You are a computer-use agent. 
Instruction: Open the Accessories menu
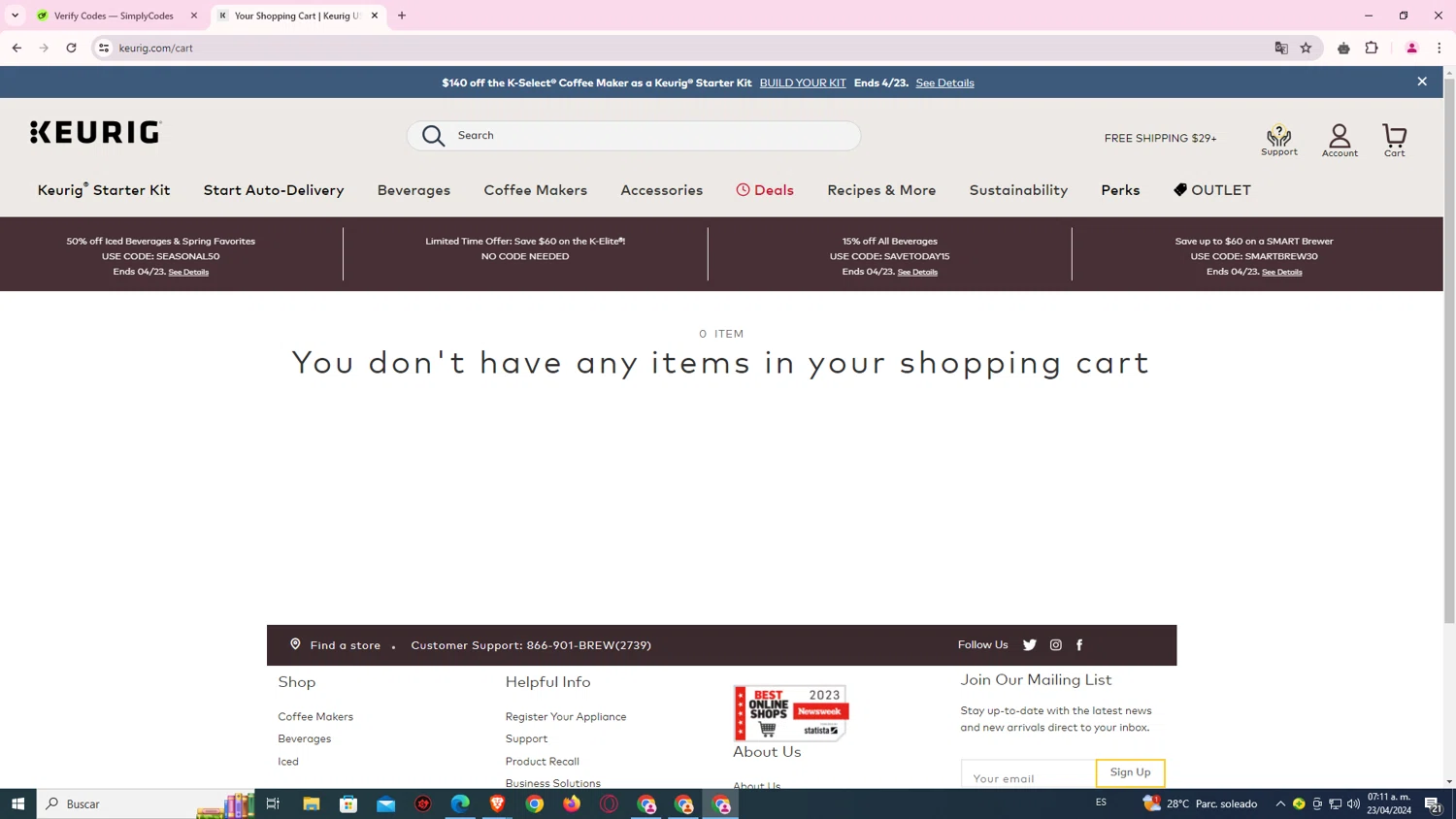[661, 190]
